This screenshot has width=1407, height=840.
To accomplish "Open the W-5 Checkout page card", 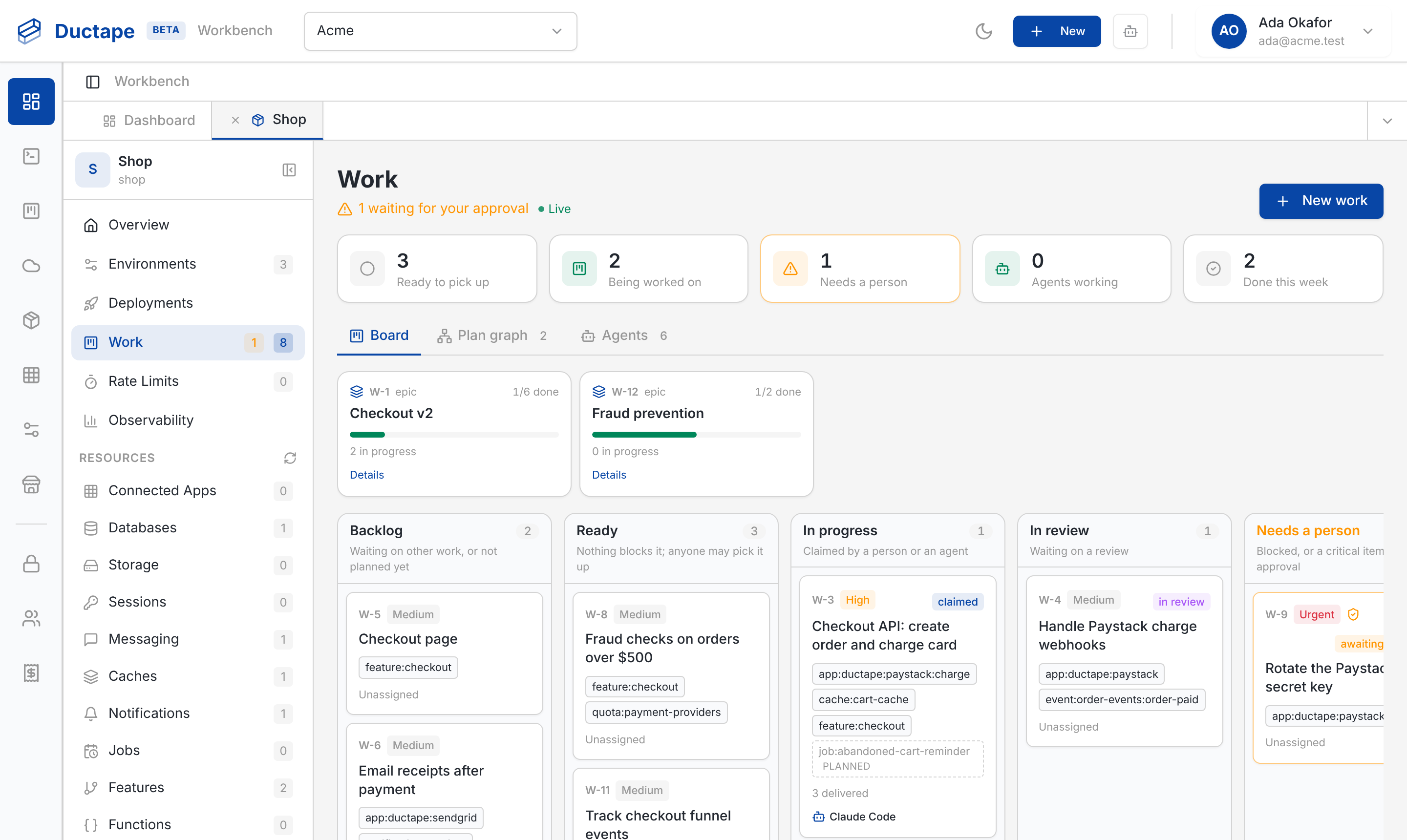I will [x=445, y=654].
